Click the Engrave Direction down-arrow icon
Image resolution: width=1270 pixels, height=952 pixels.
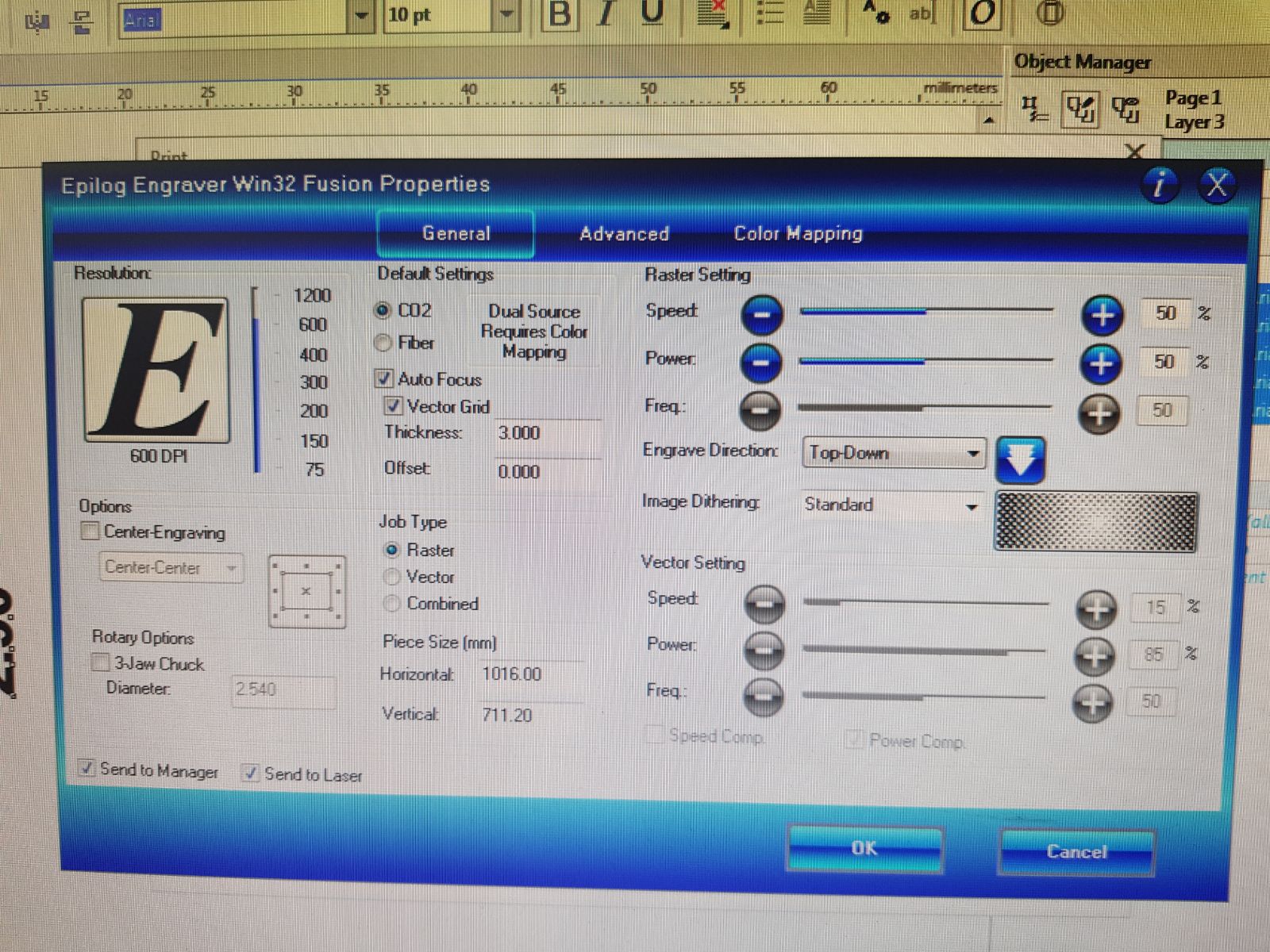[x=1020, y=459]
